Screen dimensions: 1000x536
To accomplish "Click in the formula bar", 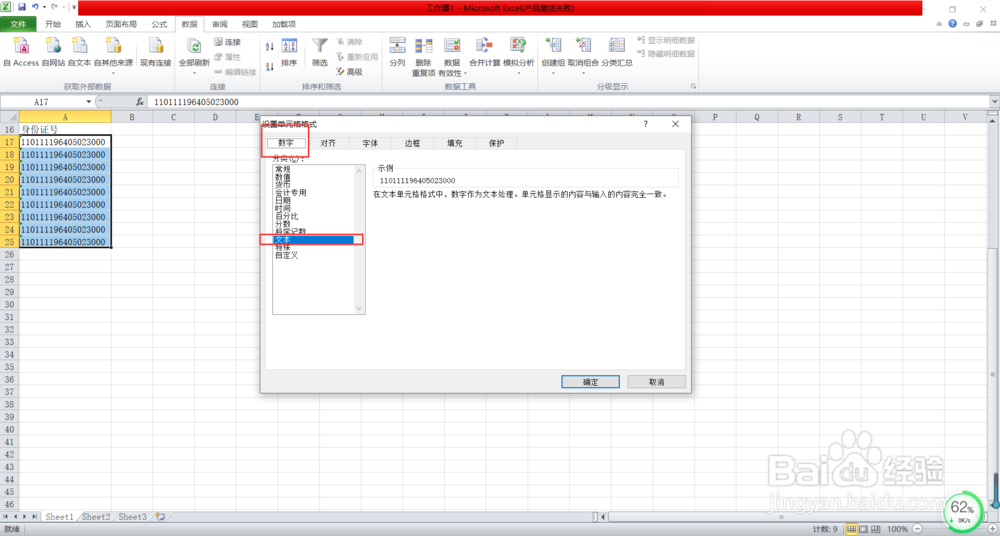I will (x=568, y=102).
